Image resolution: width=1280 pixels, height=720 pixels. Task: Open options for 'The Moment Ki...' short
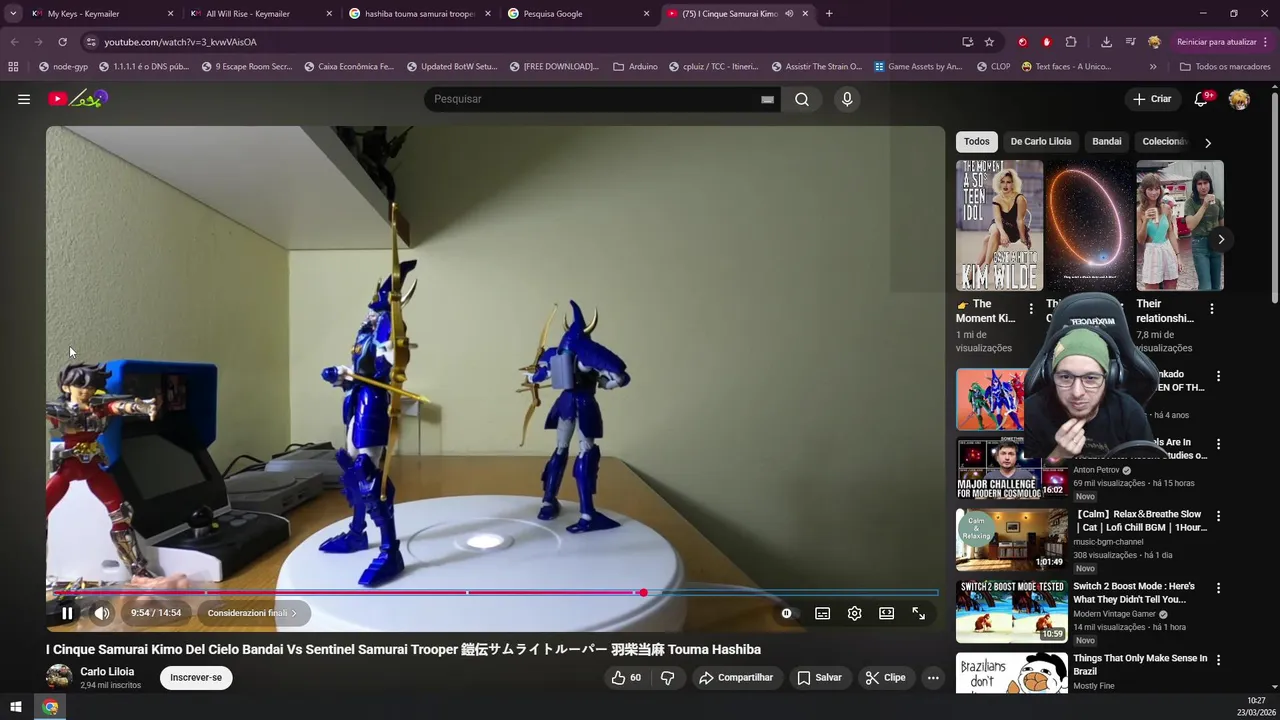pos(1031,309)
